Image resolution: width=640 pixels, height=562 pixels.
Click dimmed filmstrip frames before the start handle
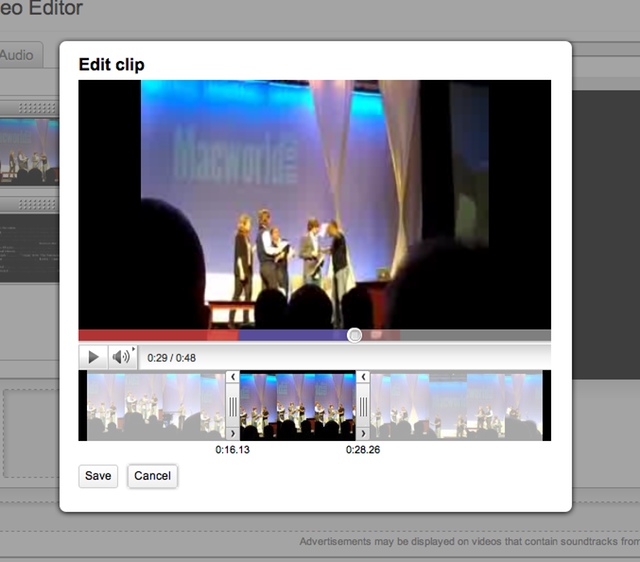click(x=156, y=405)
